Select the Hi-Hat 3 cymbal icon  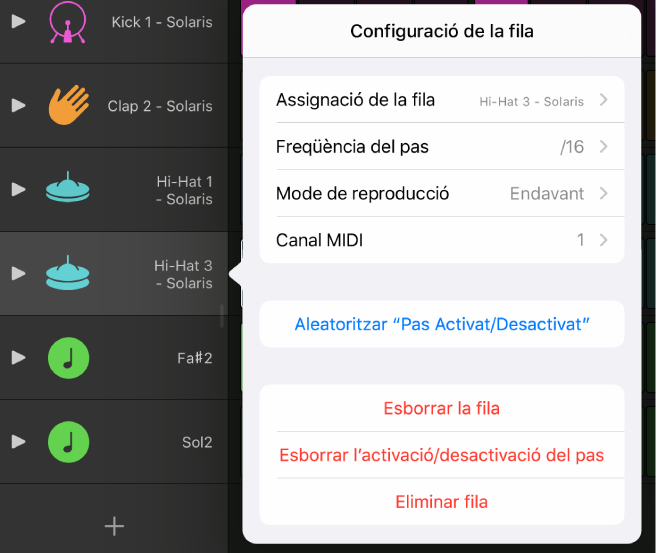(x=67, y=273)
